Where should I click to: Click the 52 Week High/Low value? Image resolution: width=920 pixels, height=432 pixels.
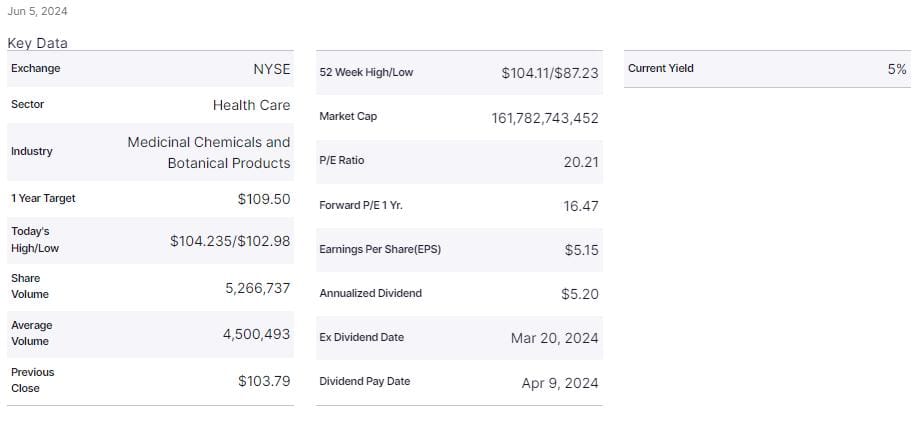tap(550, 73)
